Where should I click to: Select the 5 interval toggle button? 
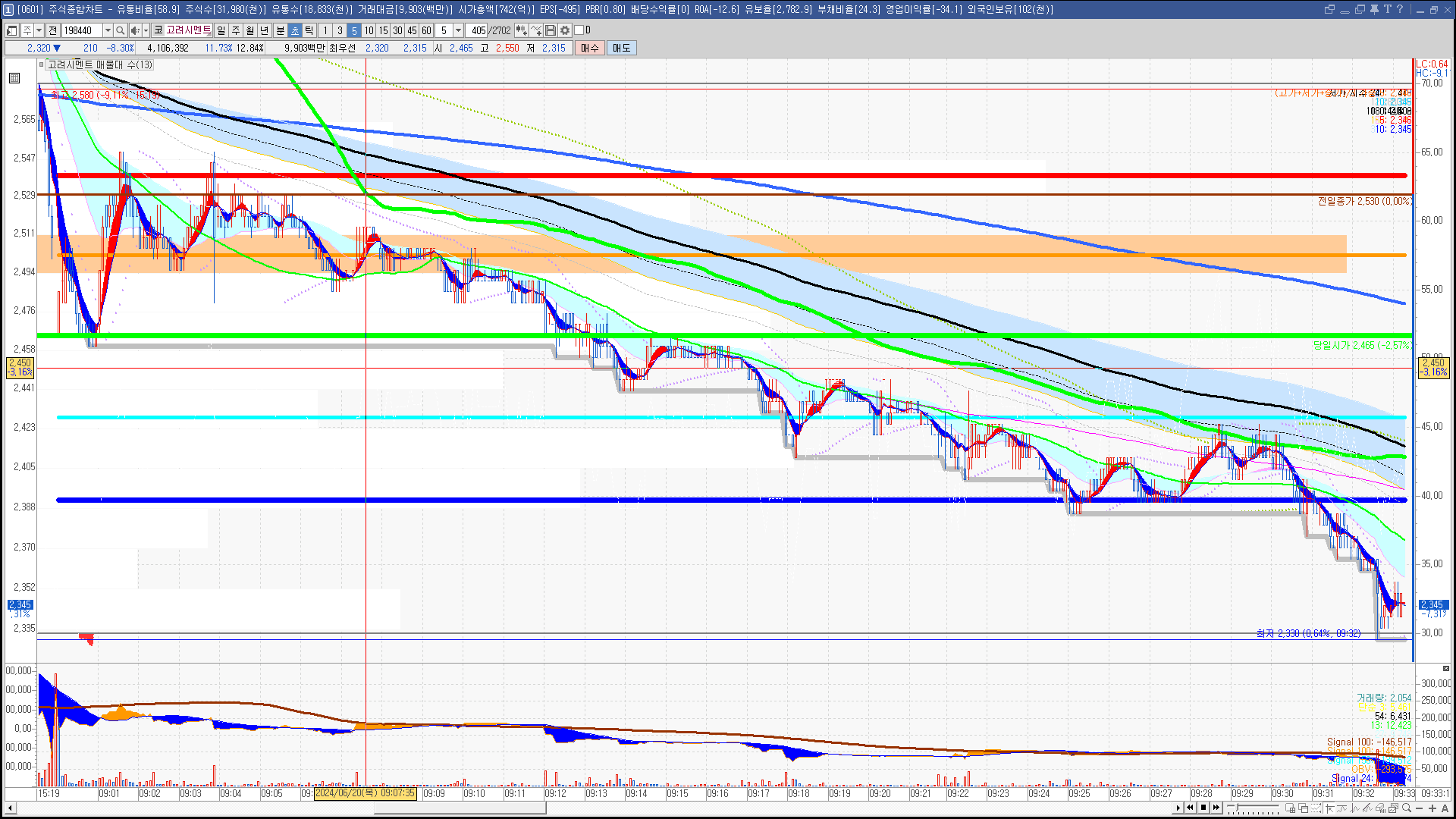pyautogui.click(x=353, y=30)
